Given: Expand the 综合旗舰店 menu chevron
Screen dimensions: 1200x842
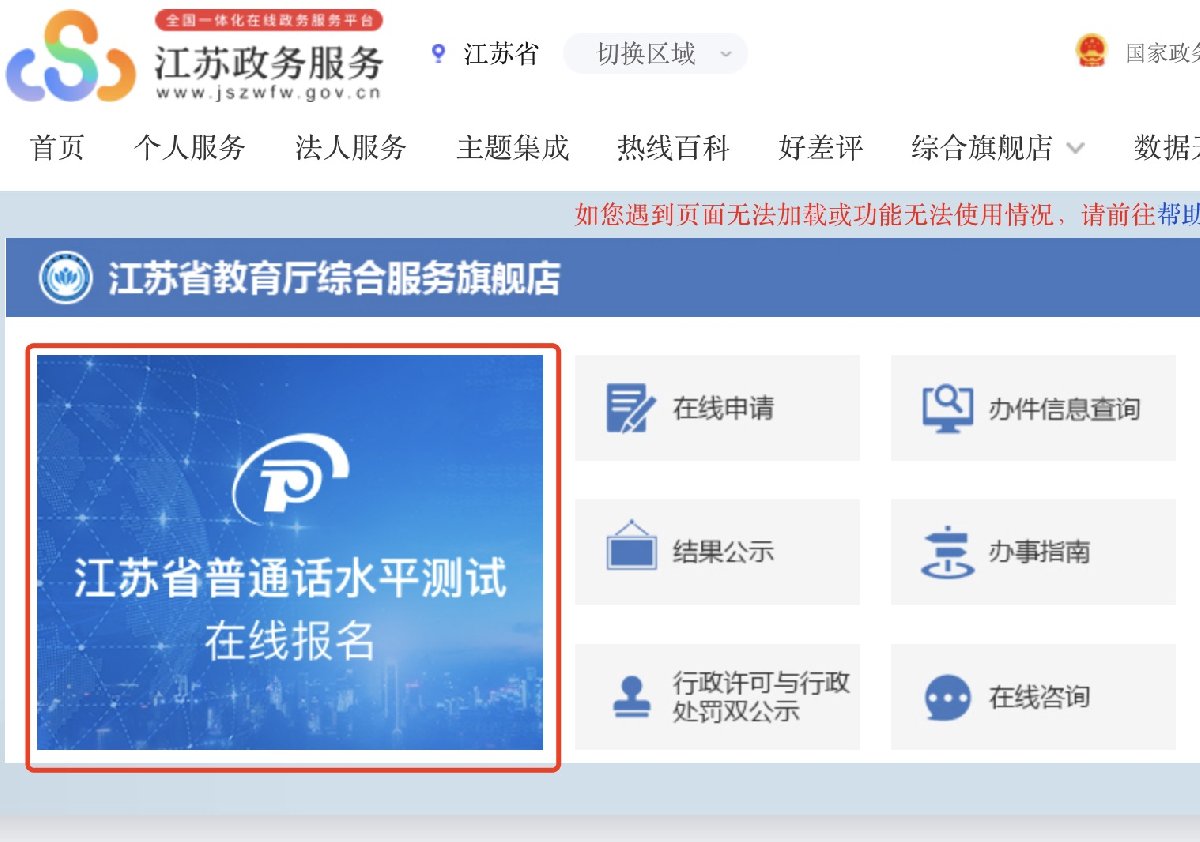Looking at the screenshot, I should coord(1075,148).
